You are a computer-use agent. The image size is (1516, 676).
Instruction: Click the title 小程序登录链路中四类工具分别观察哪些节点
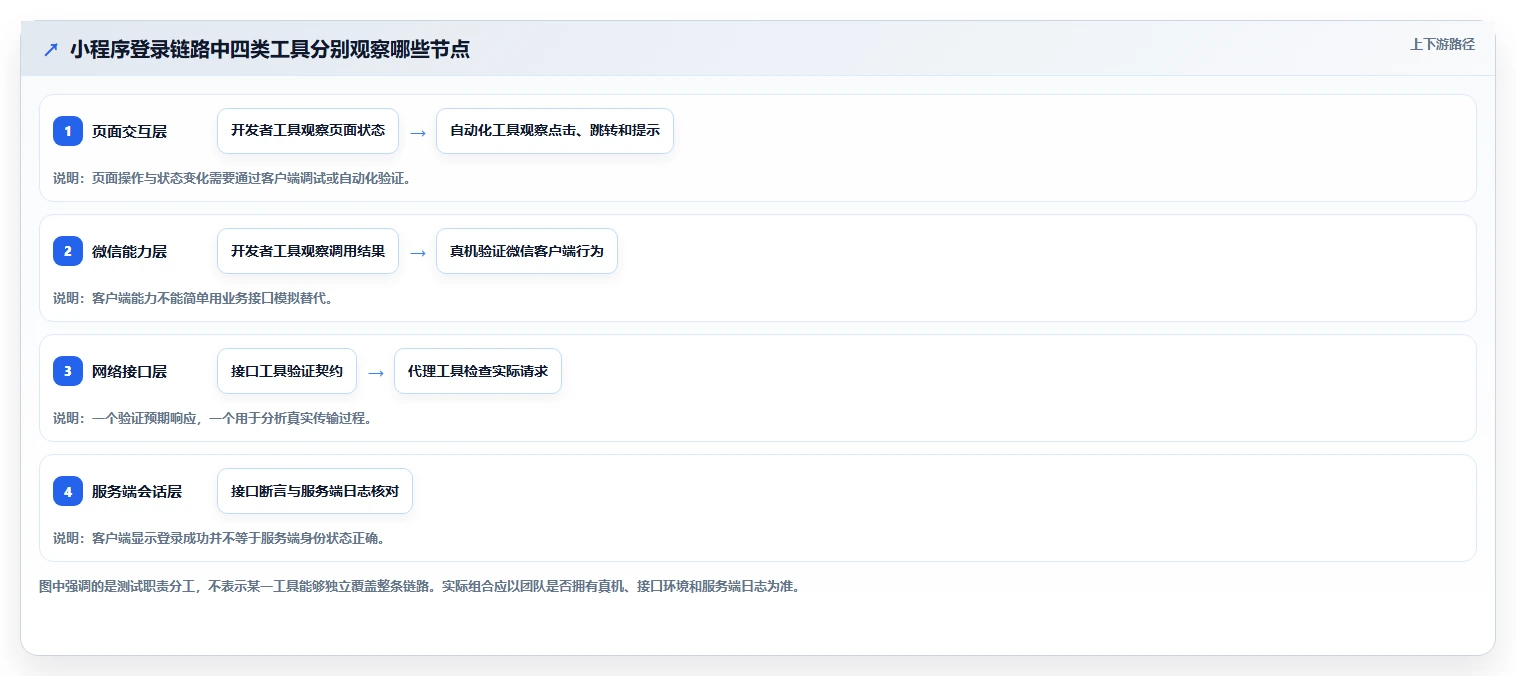[270, 50]
